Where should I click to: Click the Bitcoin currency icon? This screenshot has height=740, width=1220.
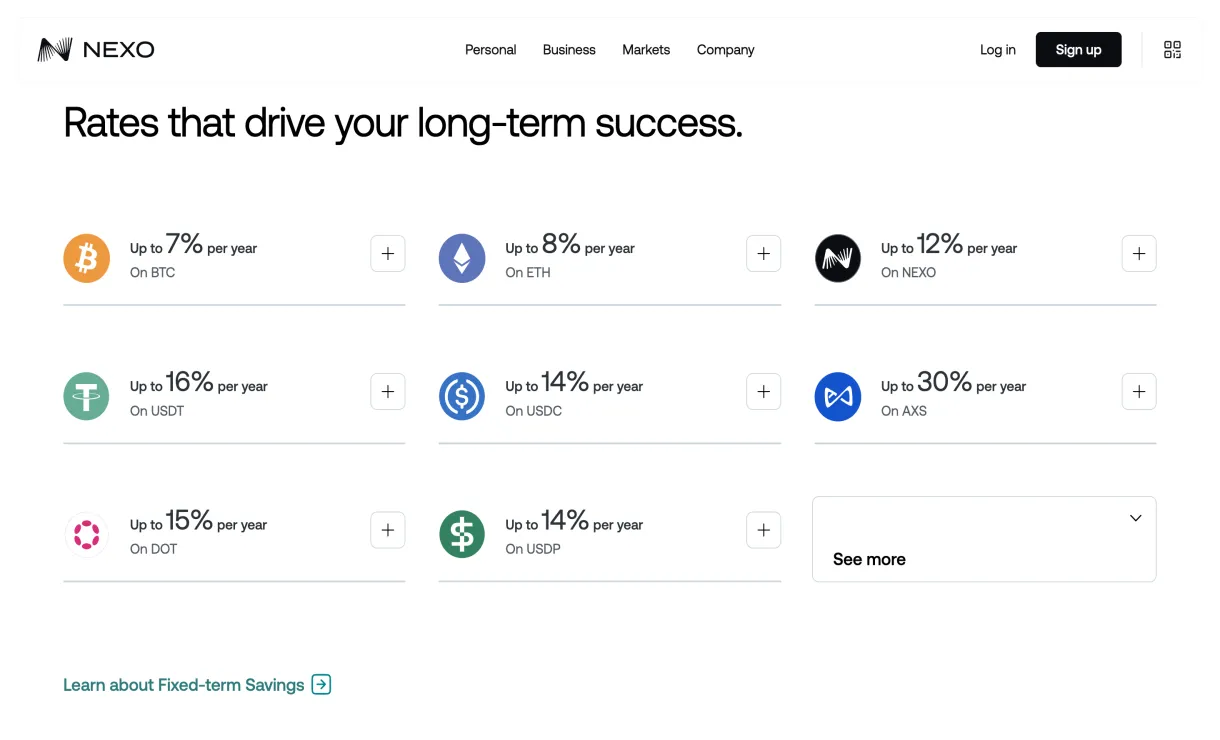coord(86,258)
